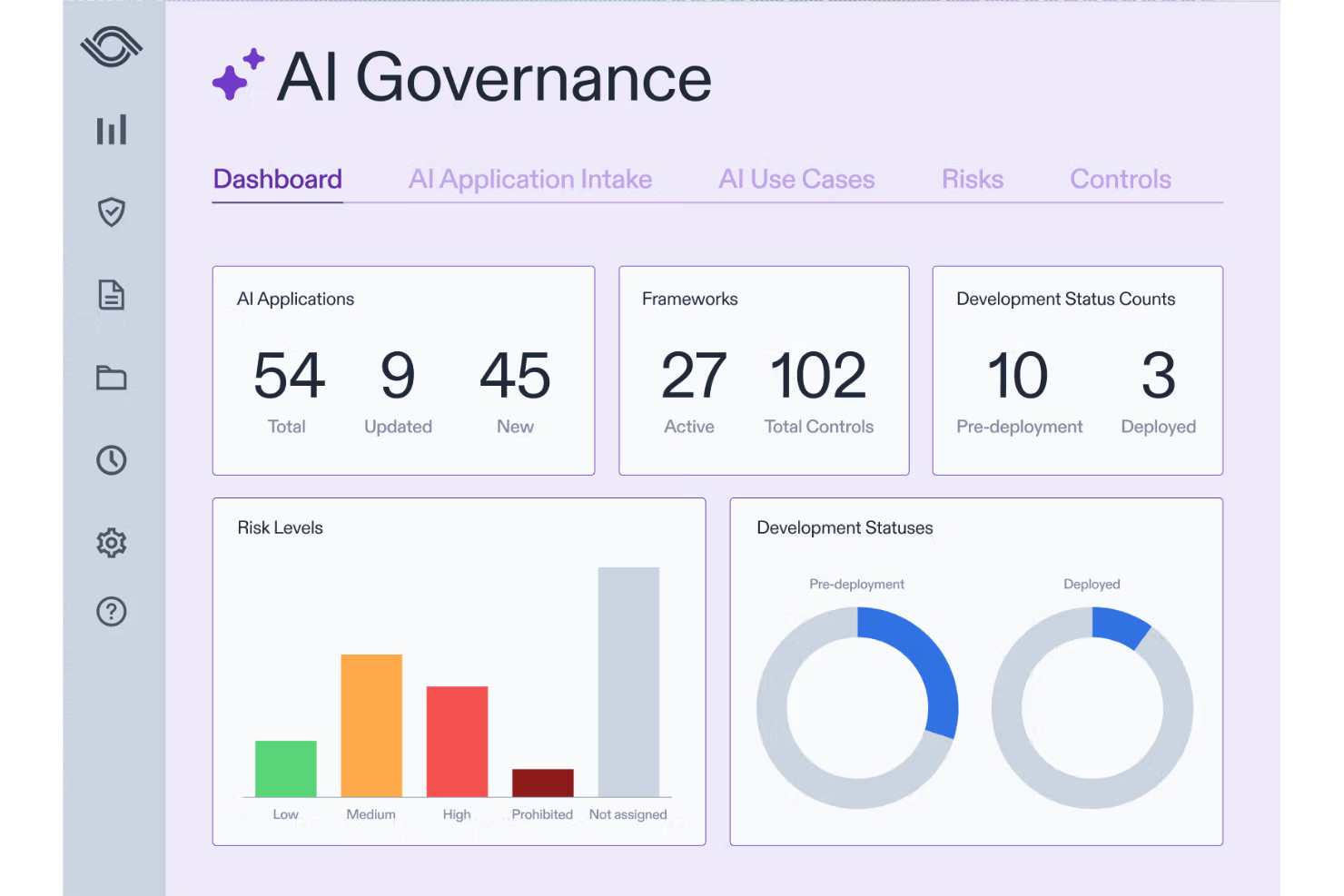1344x896 pixels.
Task: Click the AI Applications card title
Action: click(295, 300)
